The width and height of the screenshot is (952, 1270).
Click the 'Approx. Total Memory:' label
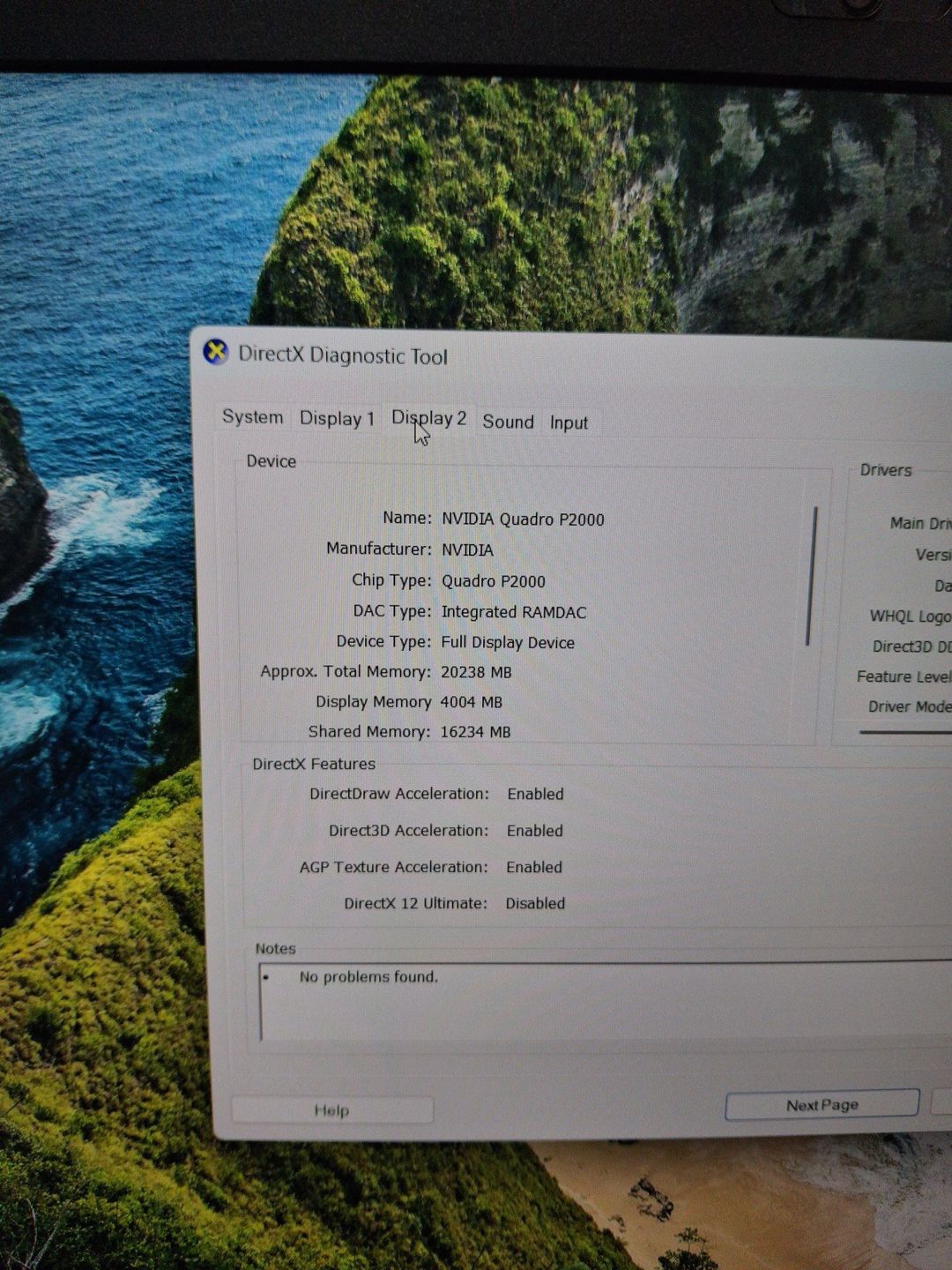[346, 672]
